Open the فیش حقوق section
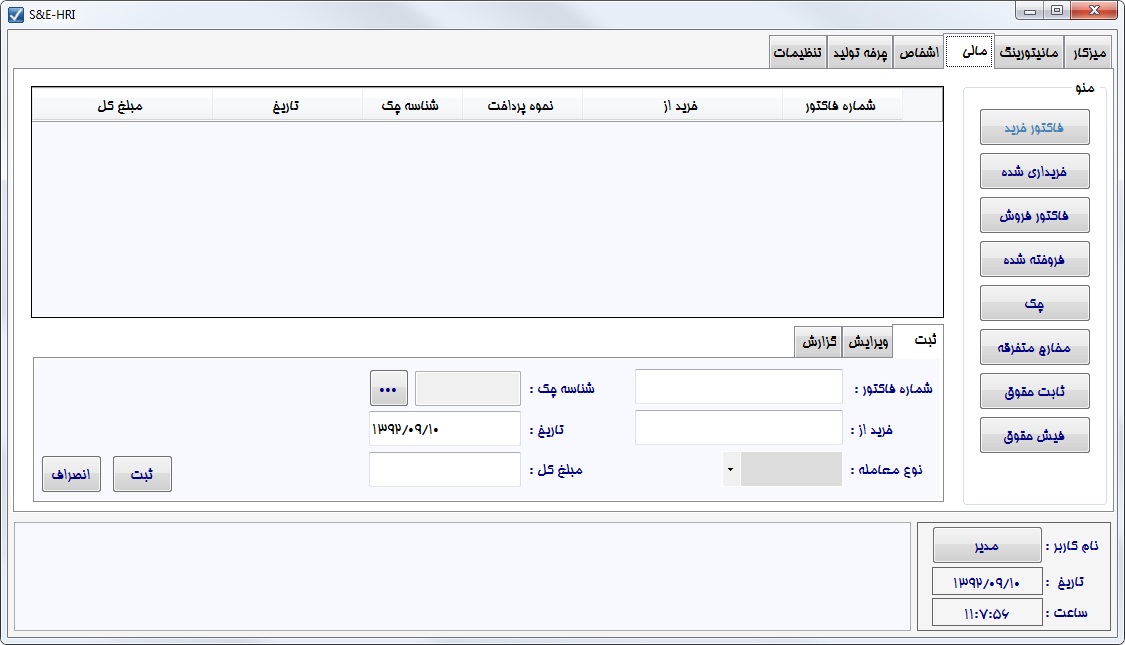 (x=1035, y=435)
